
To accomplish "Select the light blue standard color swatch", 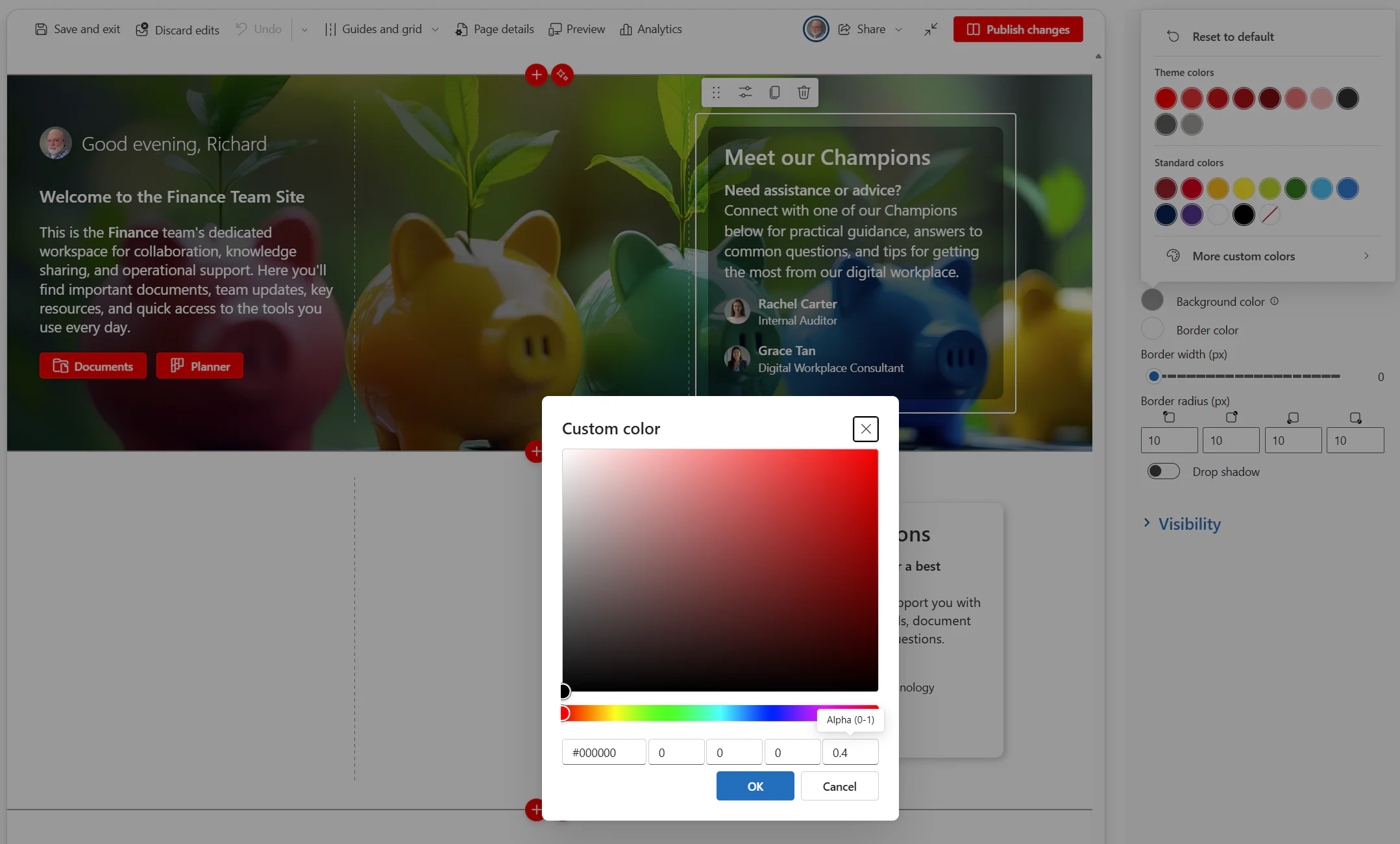I will (1321, 189).
